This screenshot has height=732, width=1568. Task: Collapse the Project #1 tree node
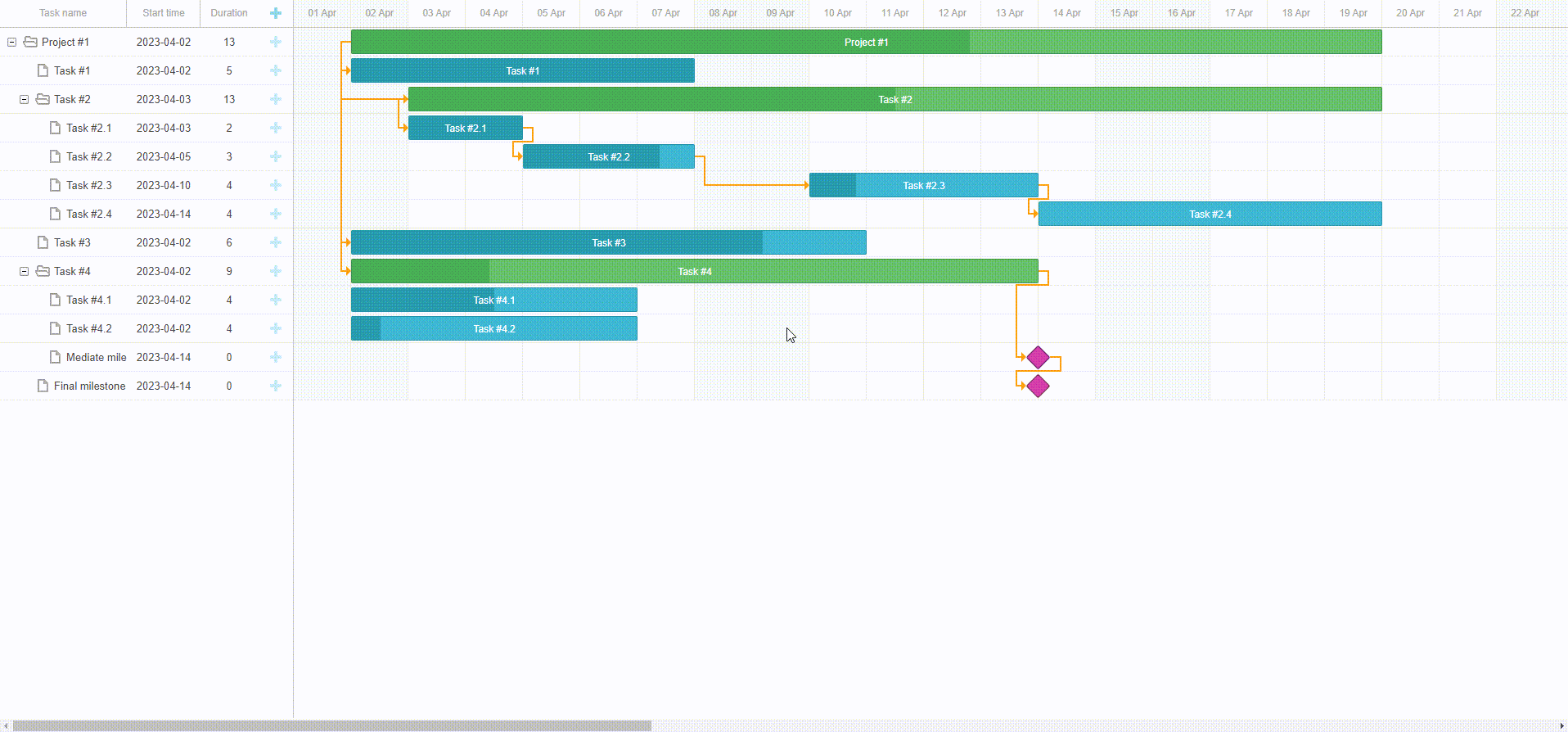[x=12, y=42]
